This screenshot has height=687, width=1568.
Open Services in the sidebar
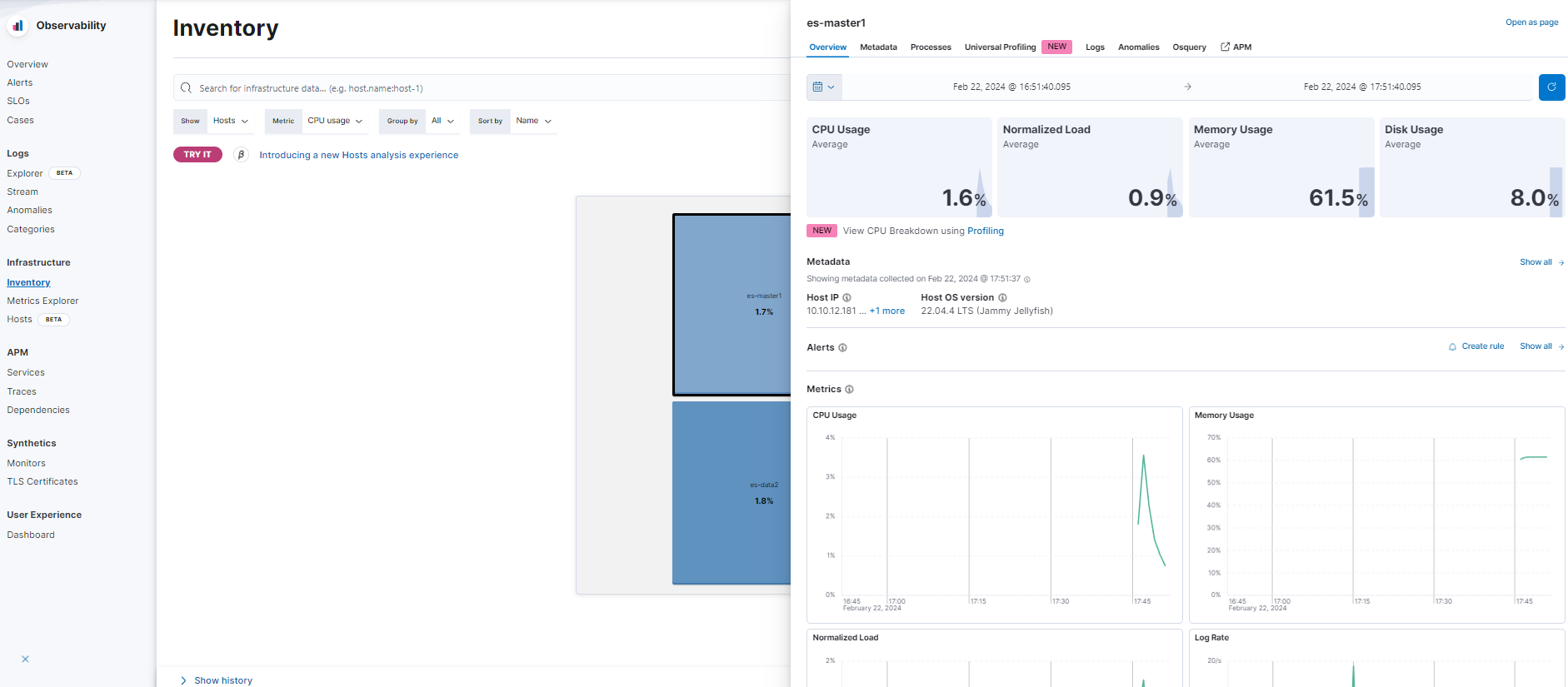(x=26, y=372)
